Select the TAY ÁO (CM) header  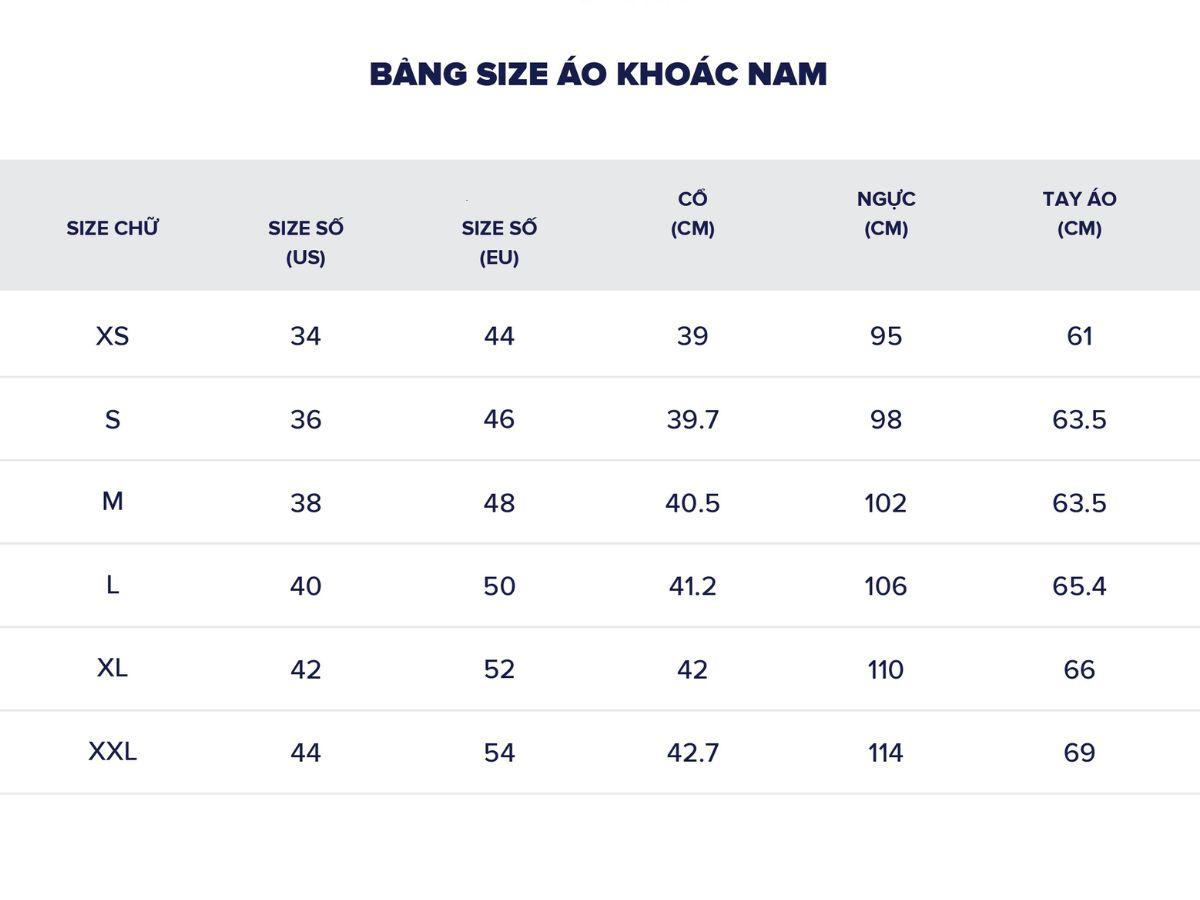pos(1079,213)
